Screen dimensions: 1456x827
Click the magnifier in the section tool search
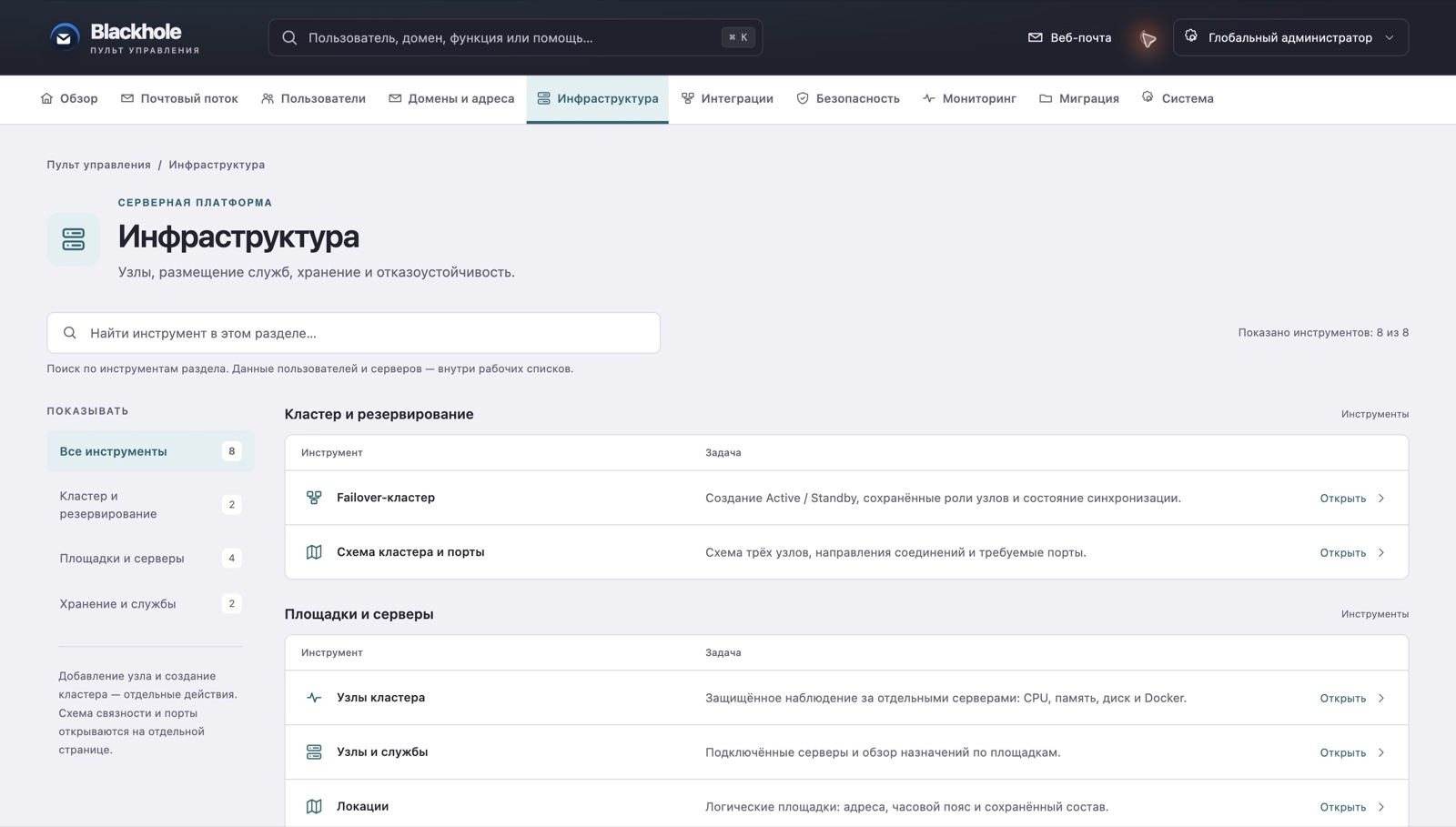[x=70, y=333]
